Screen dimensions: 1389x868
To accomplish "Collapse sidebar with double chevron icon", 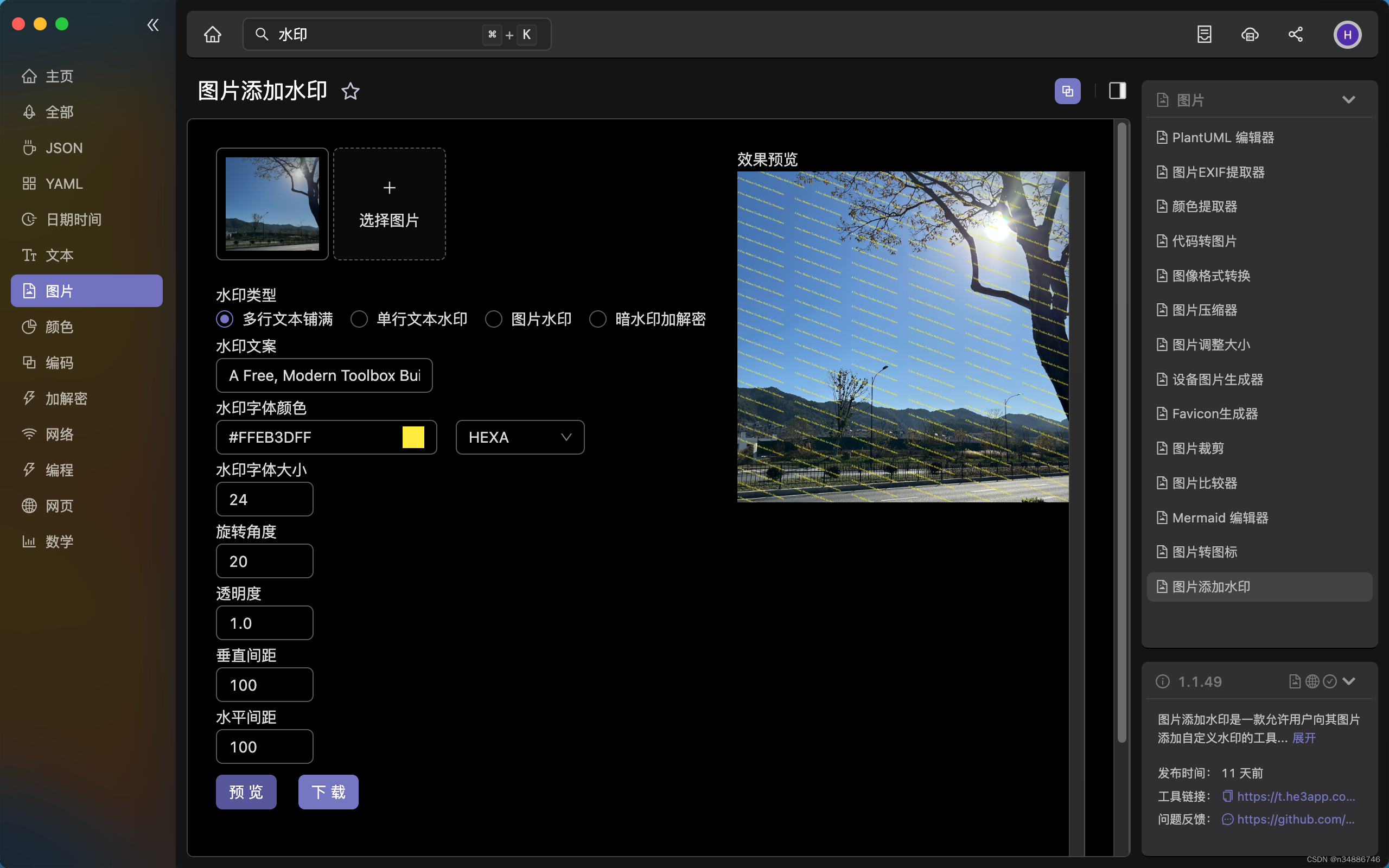I will click(x=152, y=25).
